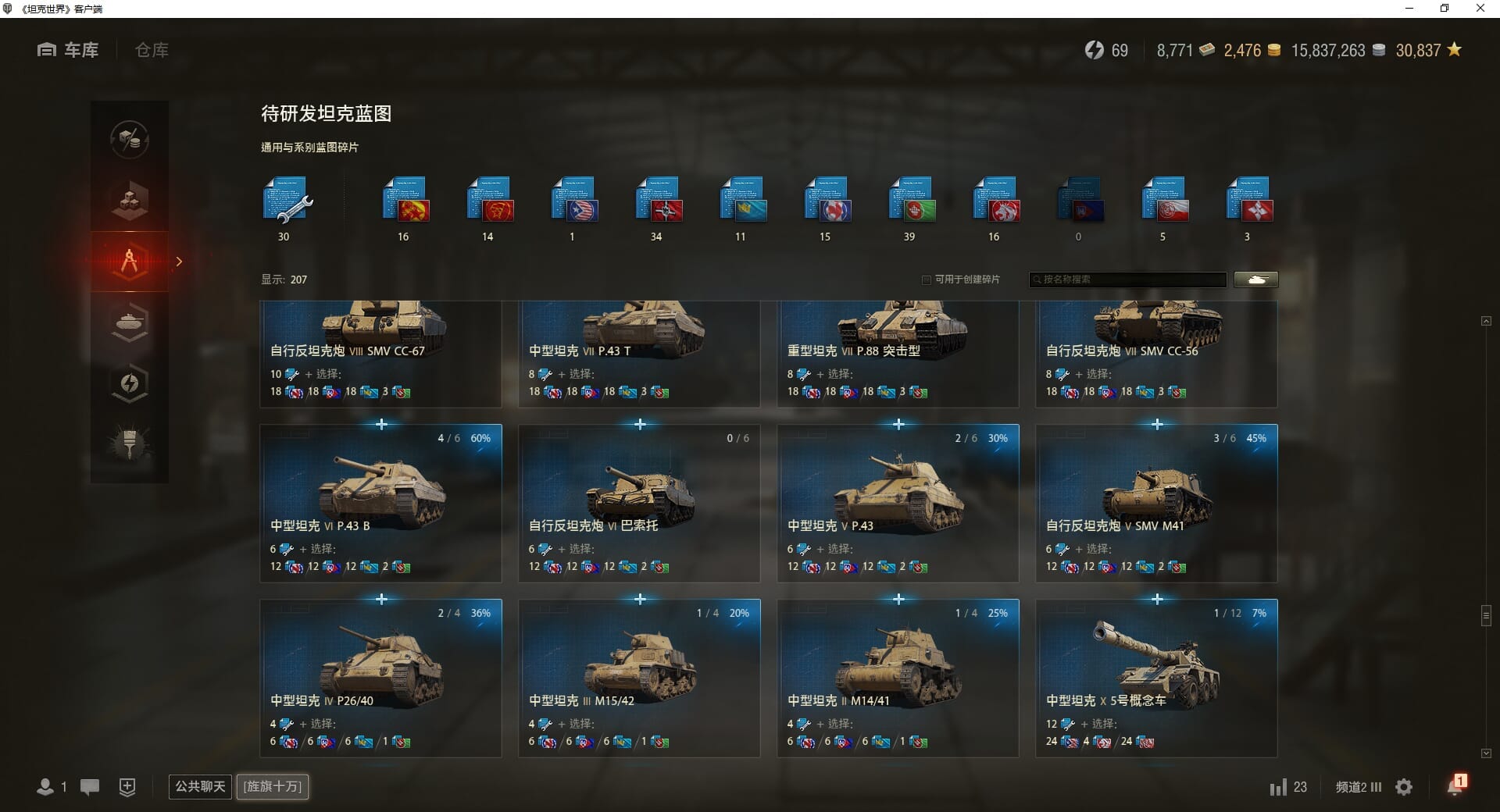This screenshot has width=1500, height=812.
Task: Open the vehicles tank icon in sidebar
Action: pyautogui.click(x=130, y=322)
